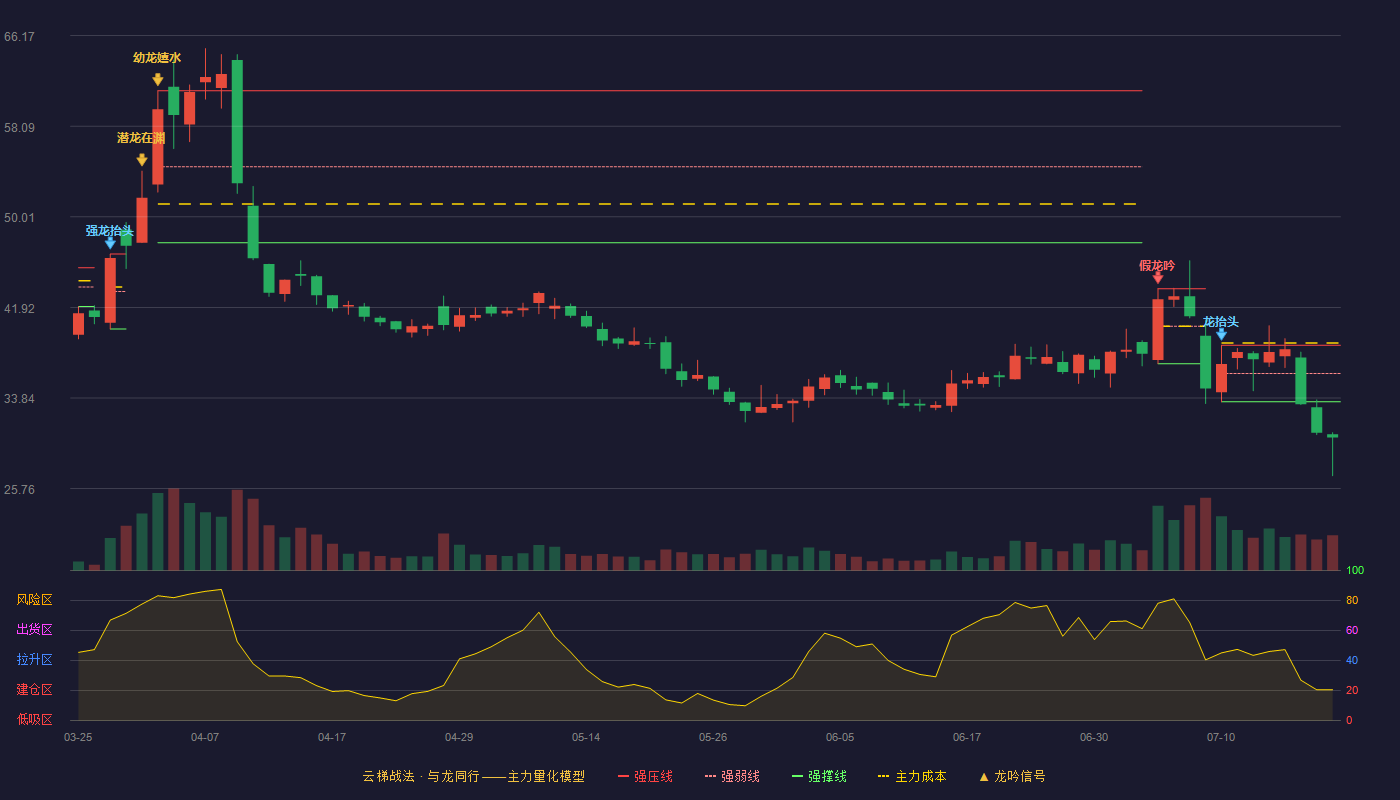
Task: Click the 66.17 price axis label
Action: 20,37
